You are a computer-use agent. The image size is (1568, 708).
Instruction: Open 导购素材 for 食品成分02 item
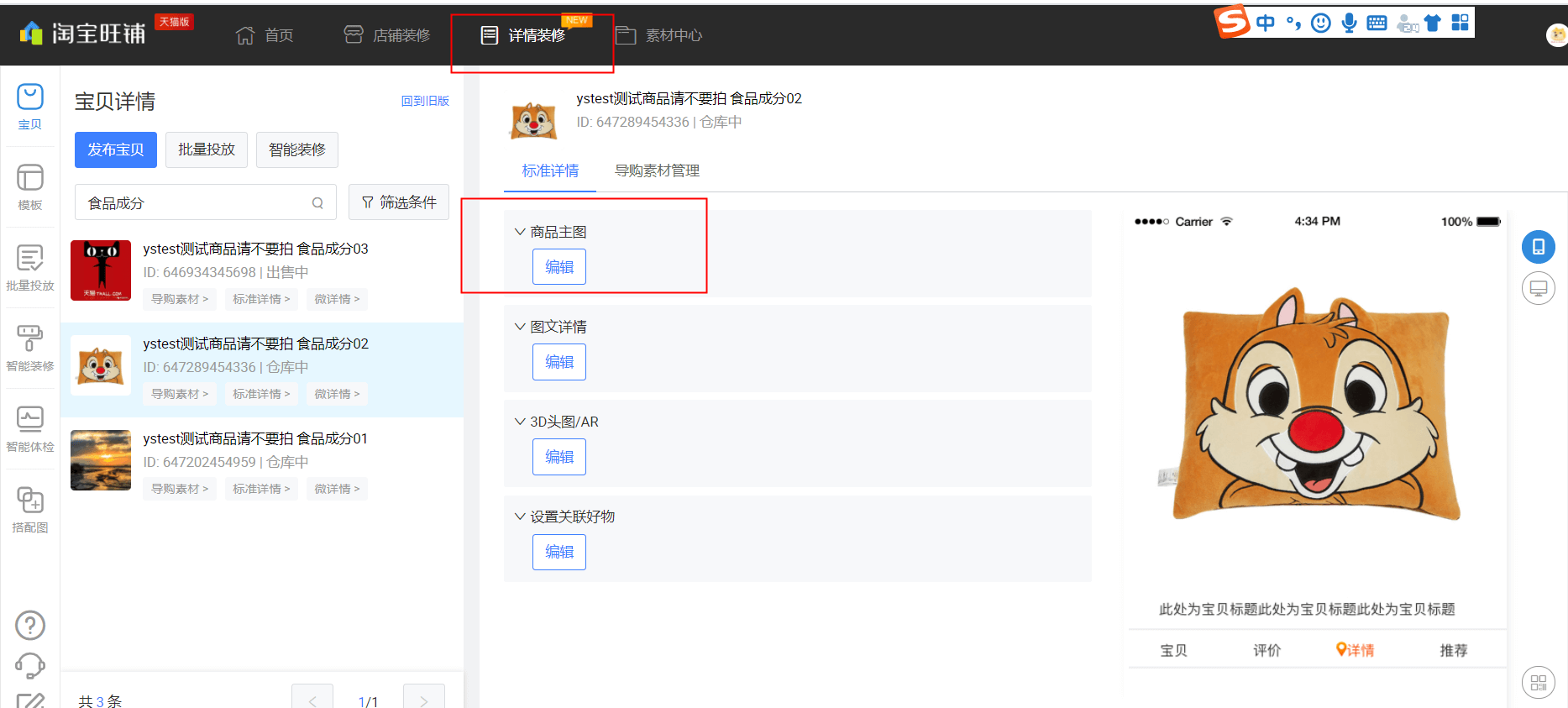pos(180,394)
